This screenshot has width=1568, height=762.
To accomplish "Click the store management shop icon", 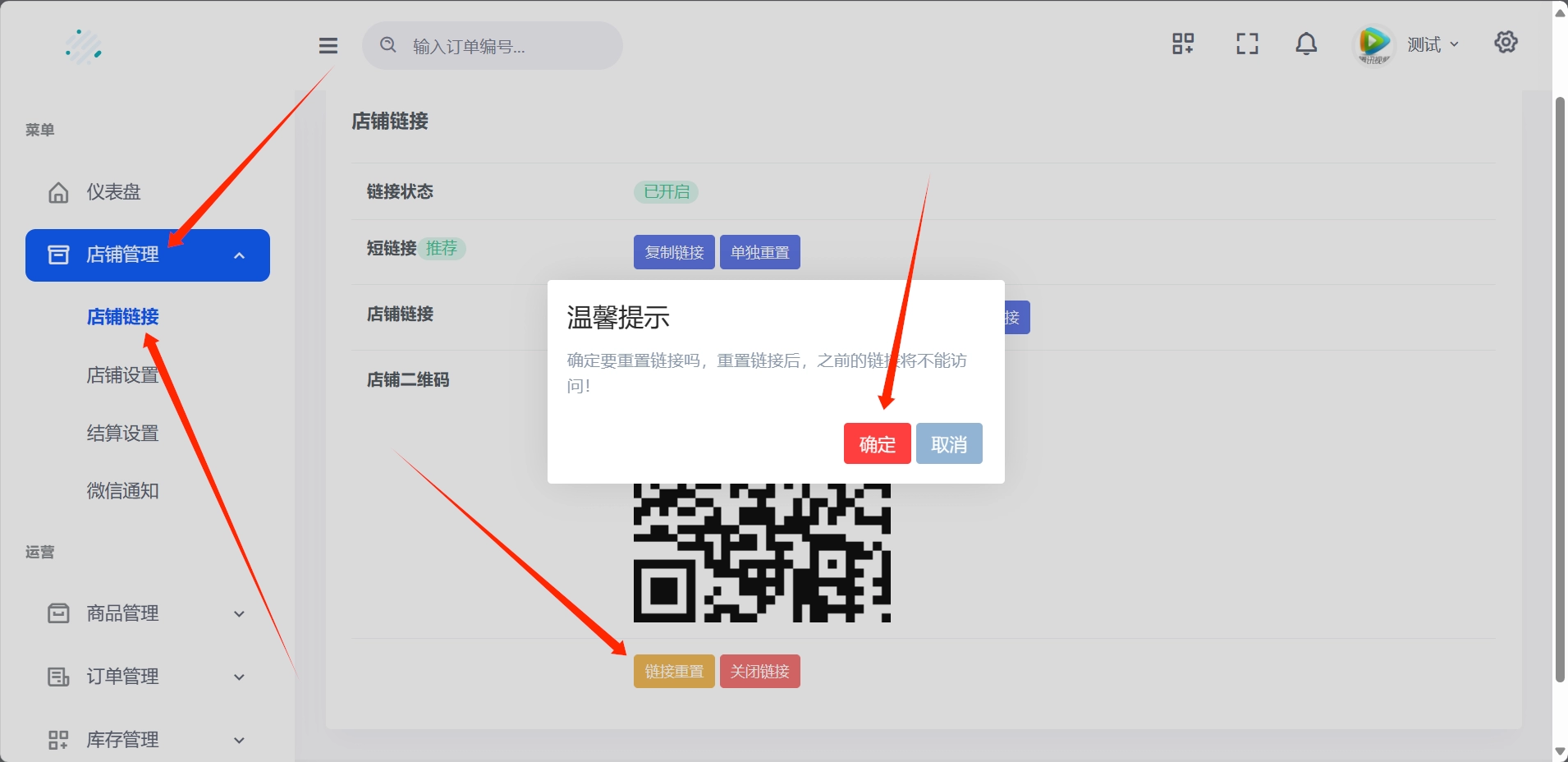I will click(58, 255).
